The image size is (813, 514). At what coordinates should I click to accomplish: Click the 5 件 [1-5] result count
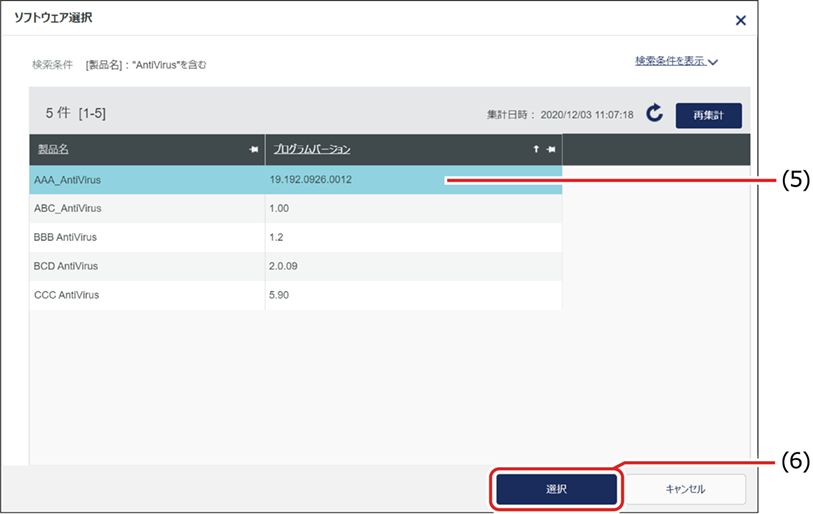click(76, 113)
